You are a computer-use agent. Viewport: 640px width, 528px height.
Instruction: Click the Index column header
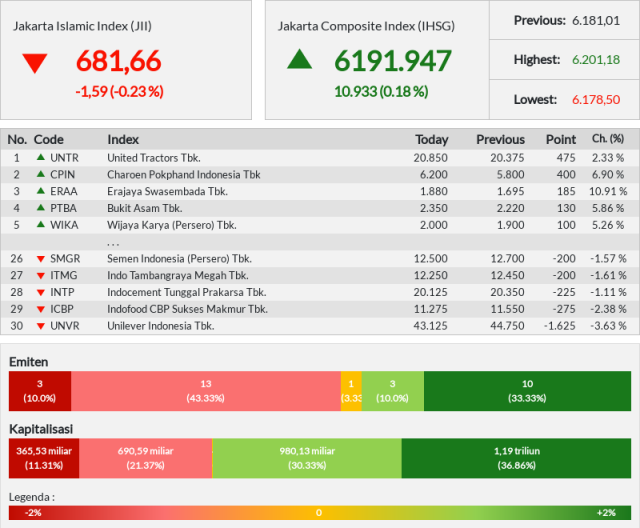[123, 140]
